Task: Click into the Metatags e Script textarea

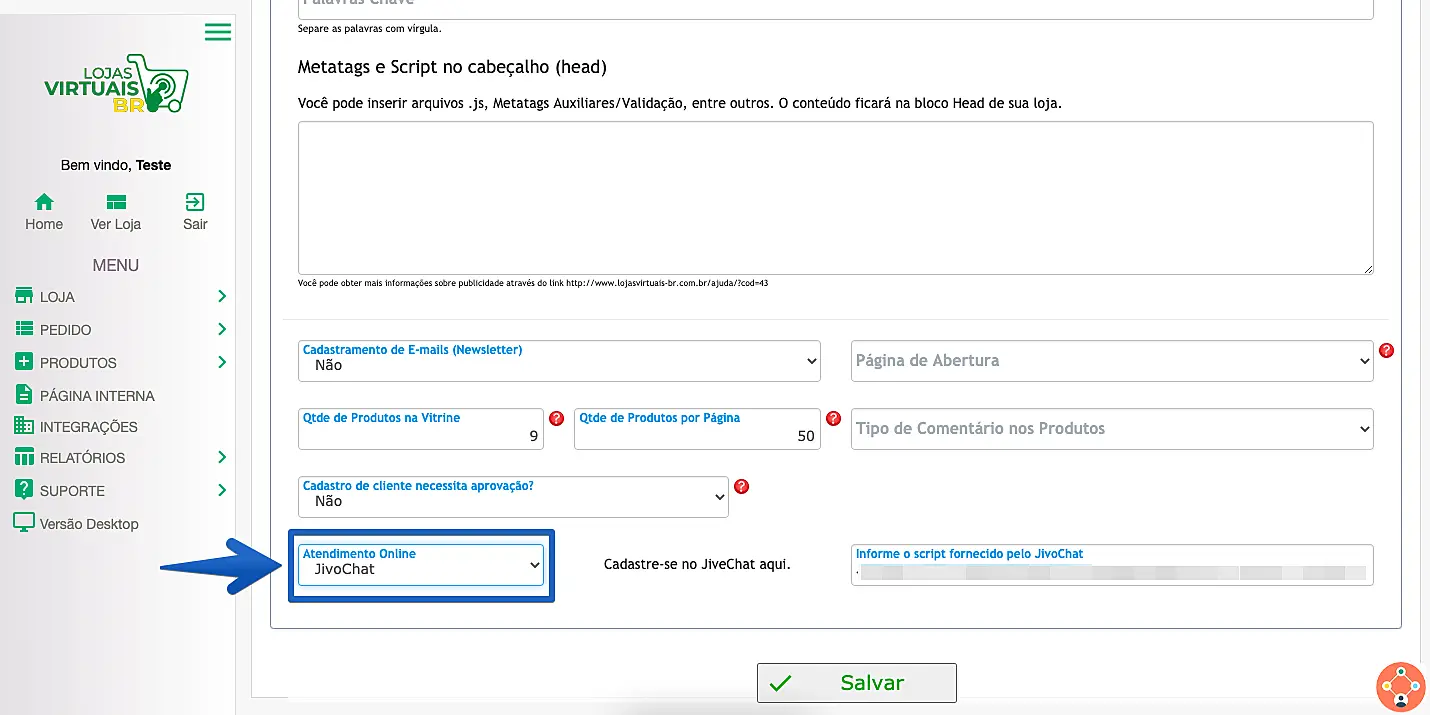Action: click(x=835, y=198)
